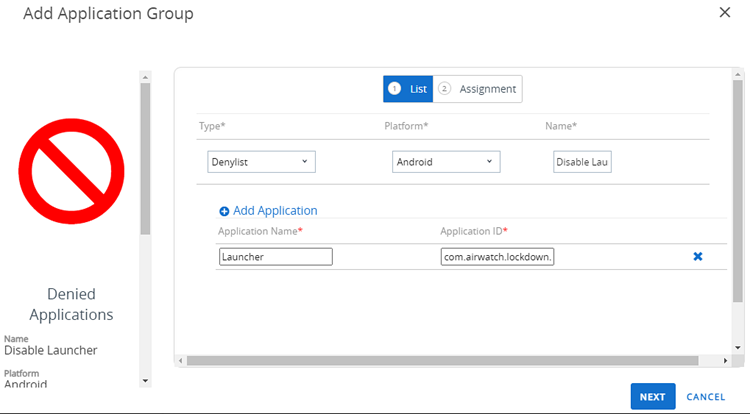Click the Application ID column header
Screen dimensions: 750x414
(474, 231)
